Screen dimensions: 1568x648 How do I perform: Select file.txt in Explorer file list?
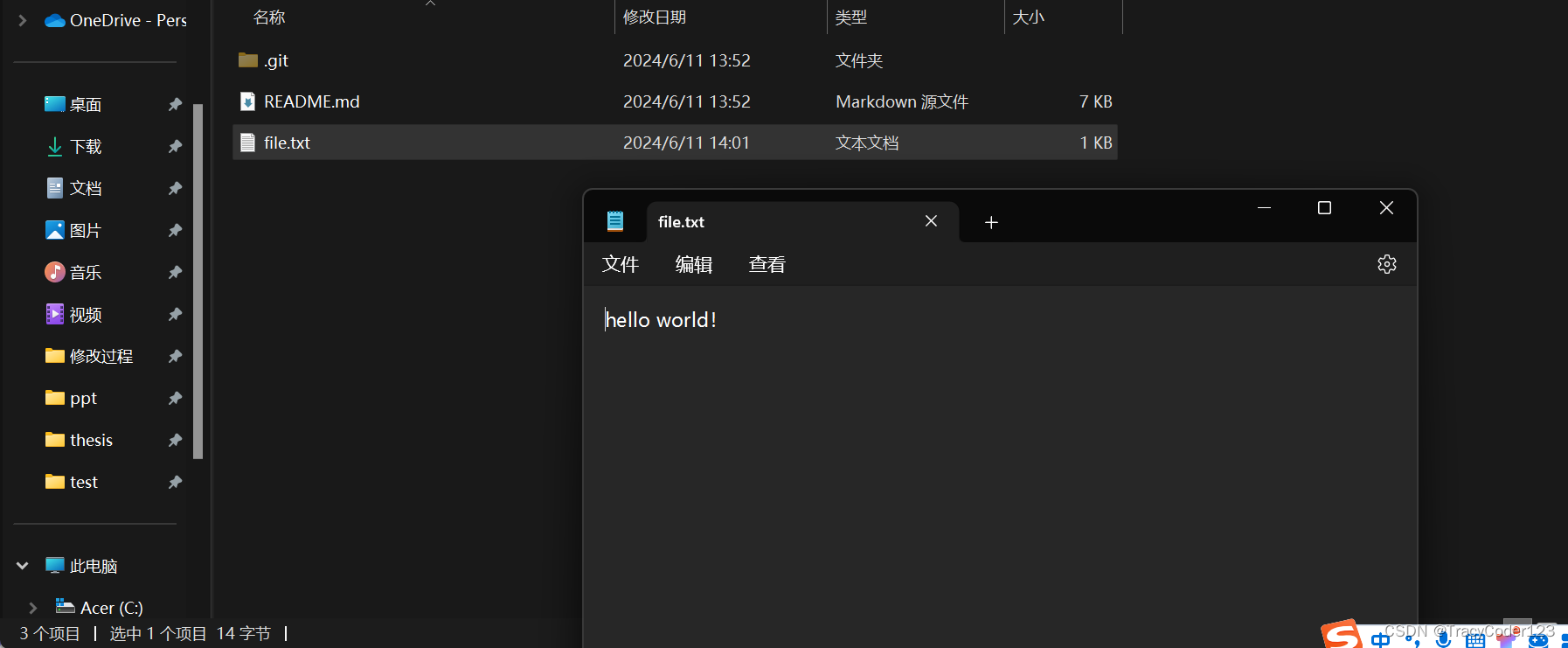coord(675,143)
